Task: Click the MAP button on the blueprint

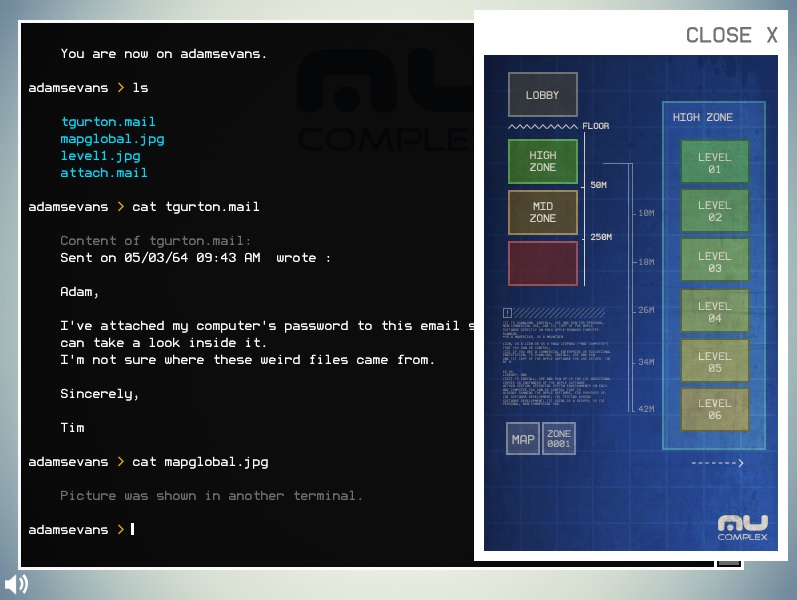Action: pyautogui.click(x=523, y=439)
